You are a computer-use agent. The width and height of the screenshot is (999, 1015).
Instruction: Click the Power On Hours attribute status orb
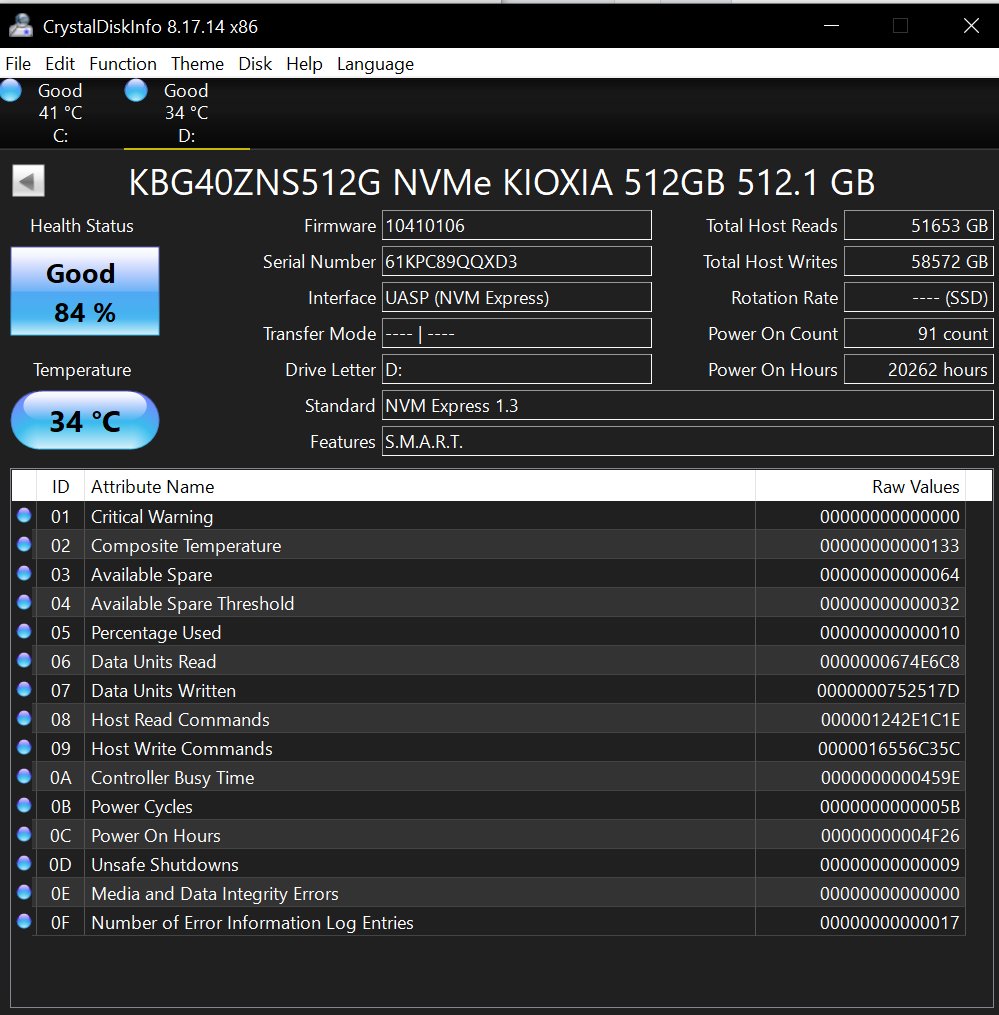(24, 835)
